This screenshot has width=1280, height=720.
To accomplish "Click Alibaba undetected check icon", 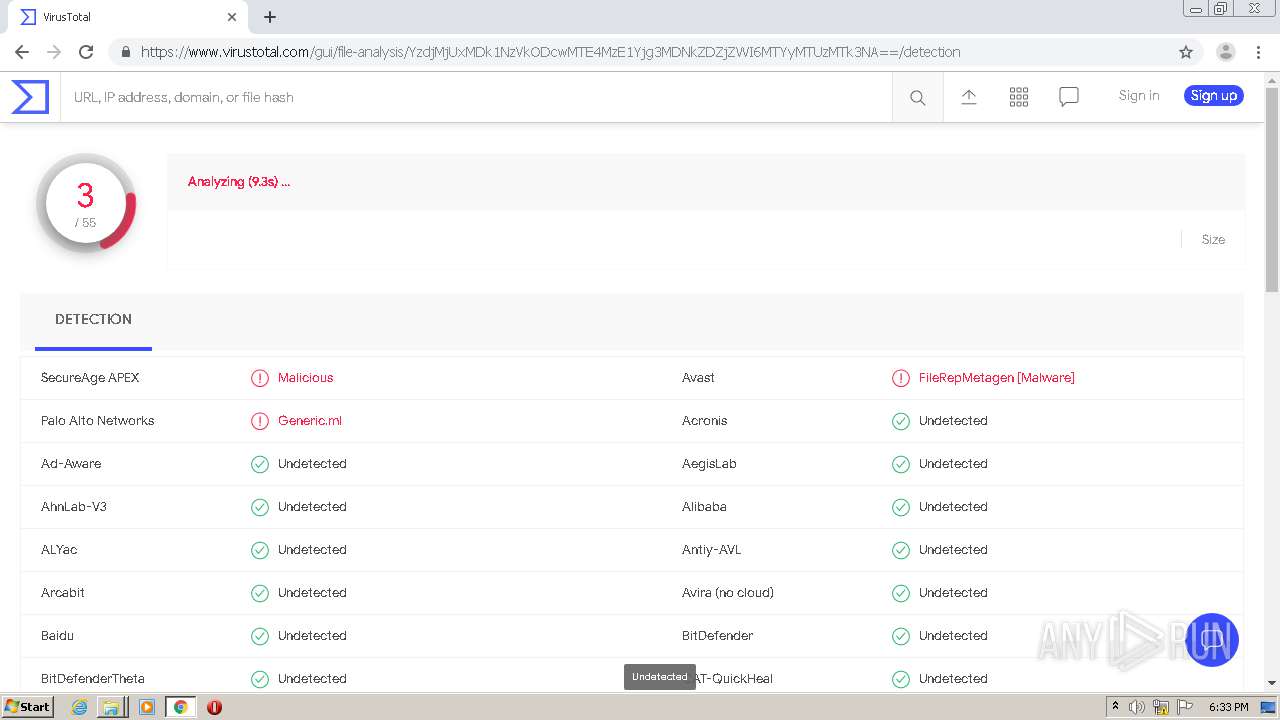I will (901, 507).
